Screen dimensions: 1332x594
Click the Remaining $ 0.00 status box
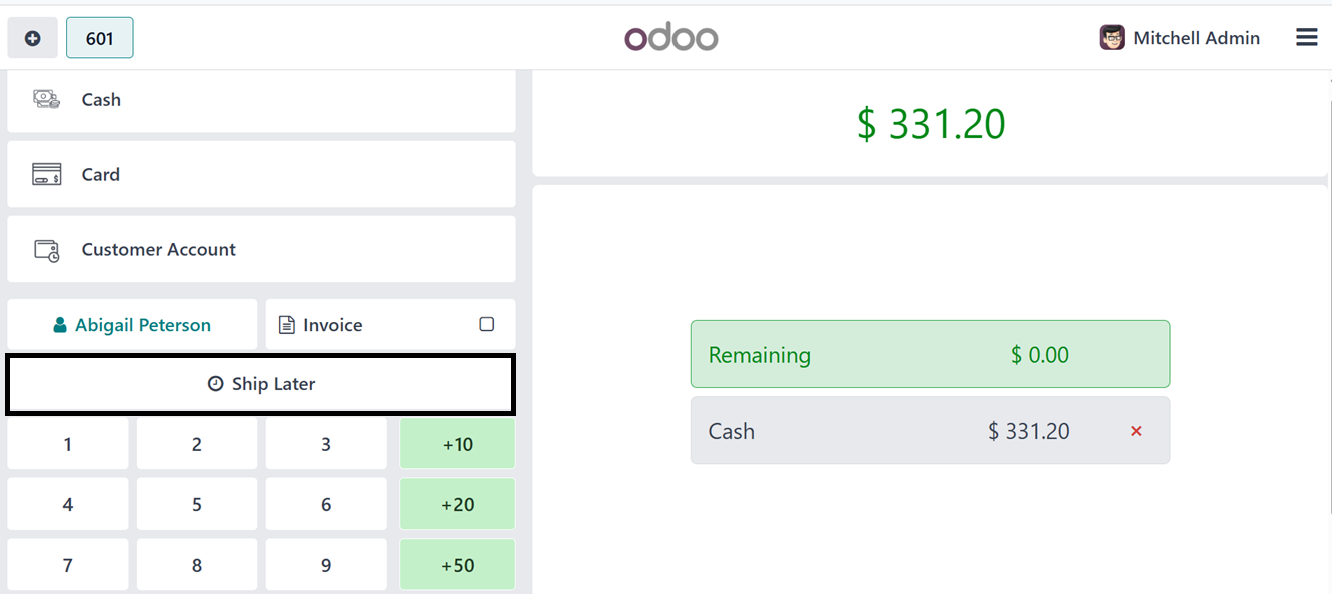point(930,354)
